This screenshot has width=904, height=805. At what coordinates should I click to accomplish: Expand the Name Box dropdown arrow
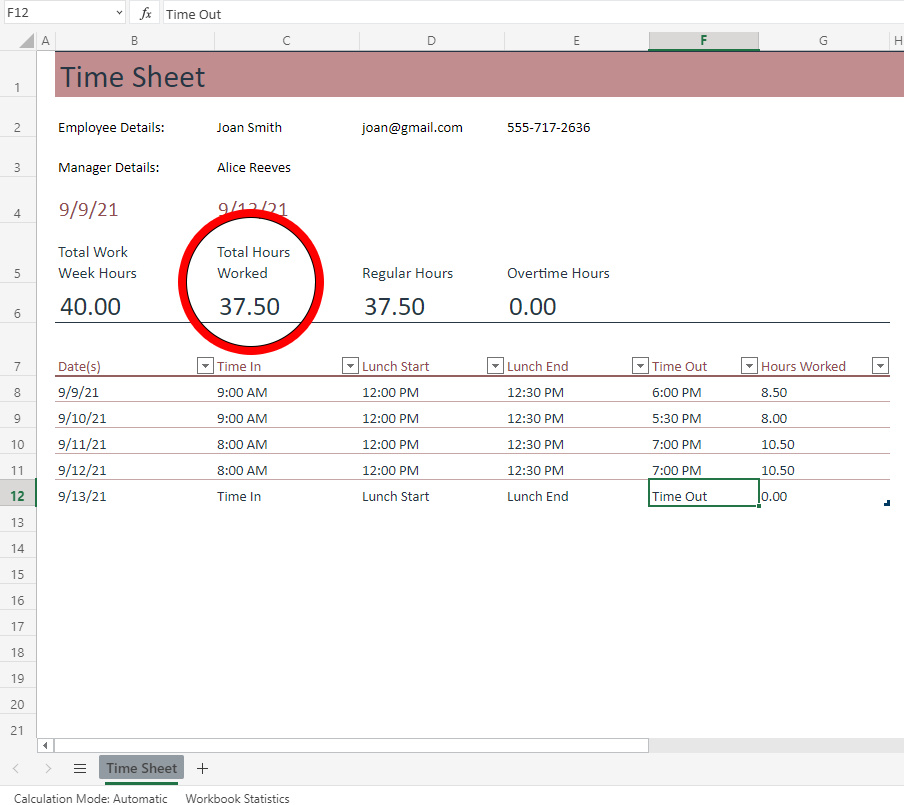click(119, 13)
